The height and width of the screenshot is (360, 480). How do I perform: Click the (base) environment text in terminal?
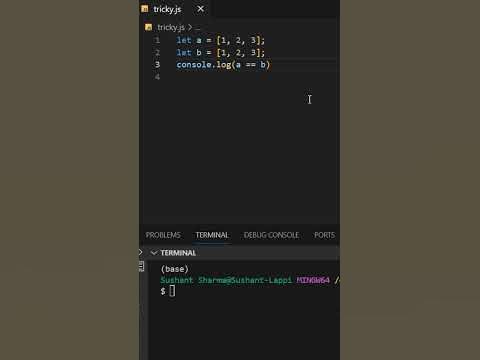click(x=175, y=269)
